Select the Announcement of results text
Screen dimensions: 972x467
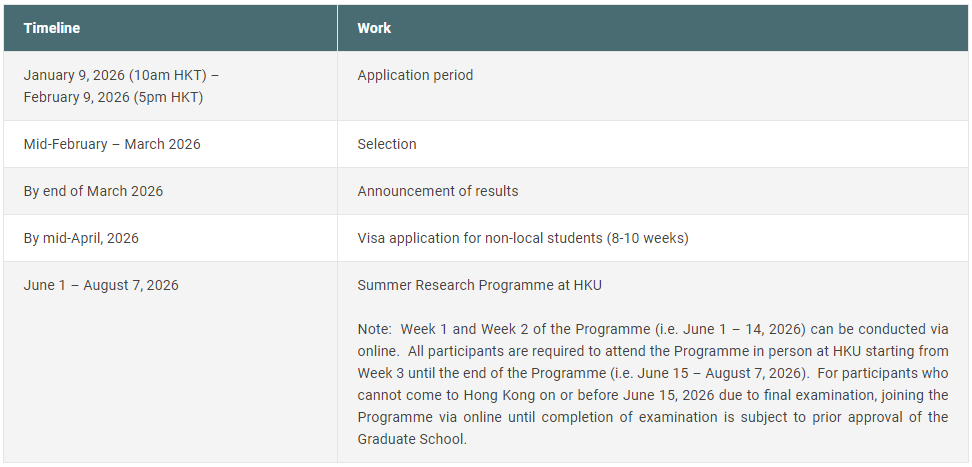pos(438,191)
